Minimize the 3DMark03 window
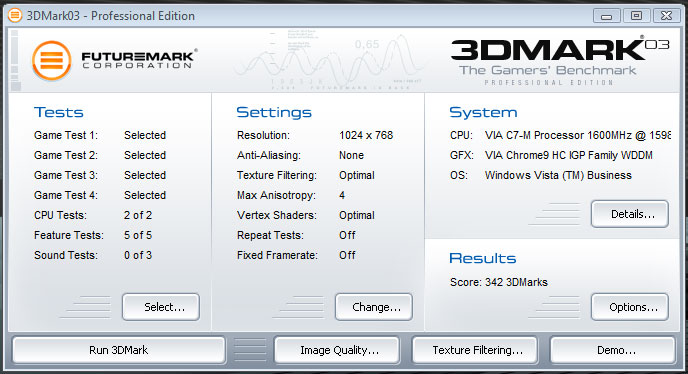 606,16
